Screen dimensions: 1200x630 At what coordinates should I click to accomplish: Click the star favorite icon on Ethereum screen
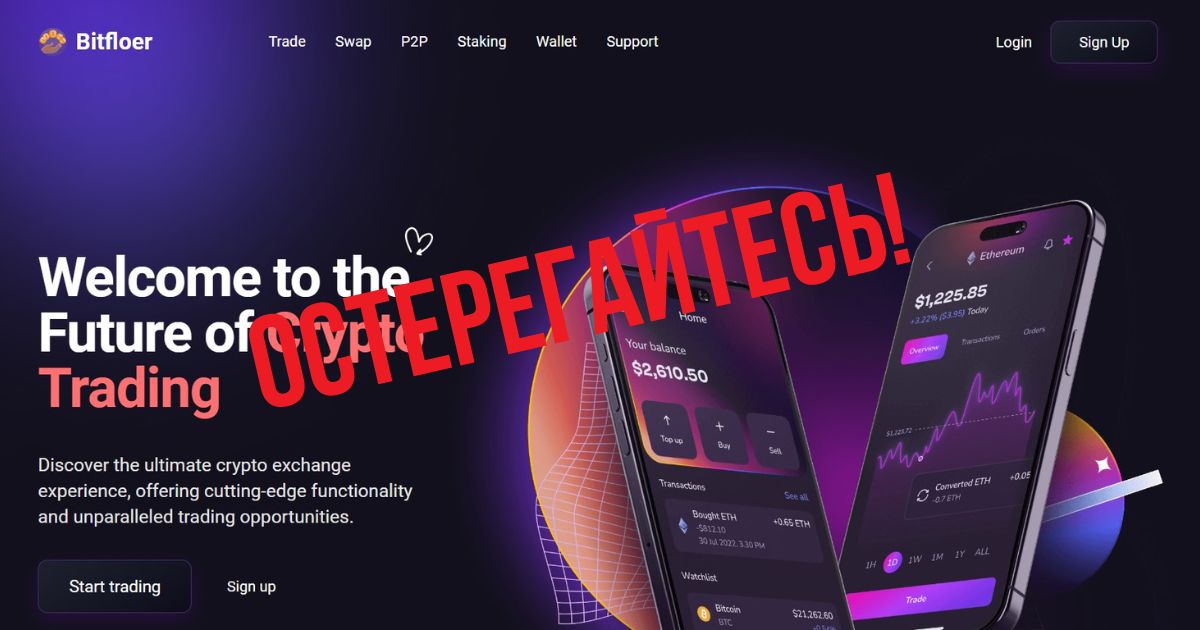[1067, 240]
